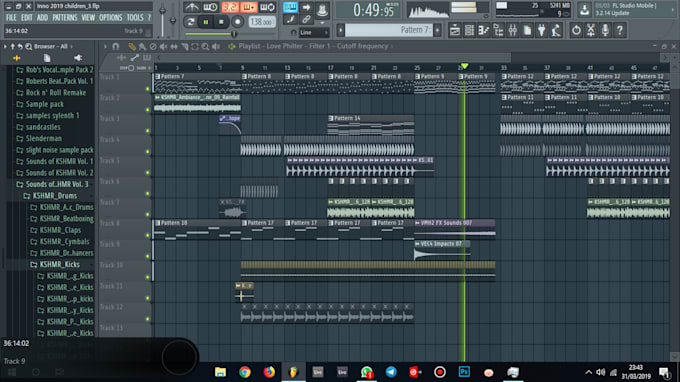Click the green playhead marker on timeline
Screen dimensions: 680x382
click(464, 66)
